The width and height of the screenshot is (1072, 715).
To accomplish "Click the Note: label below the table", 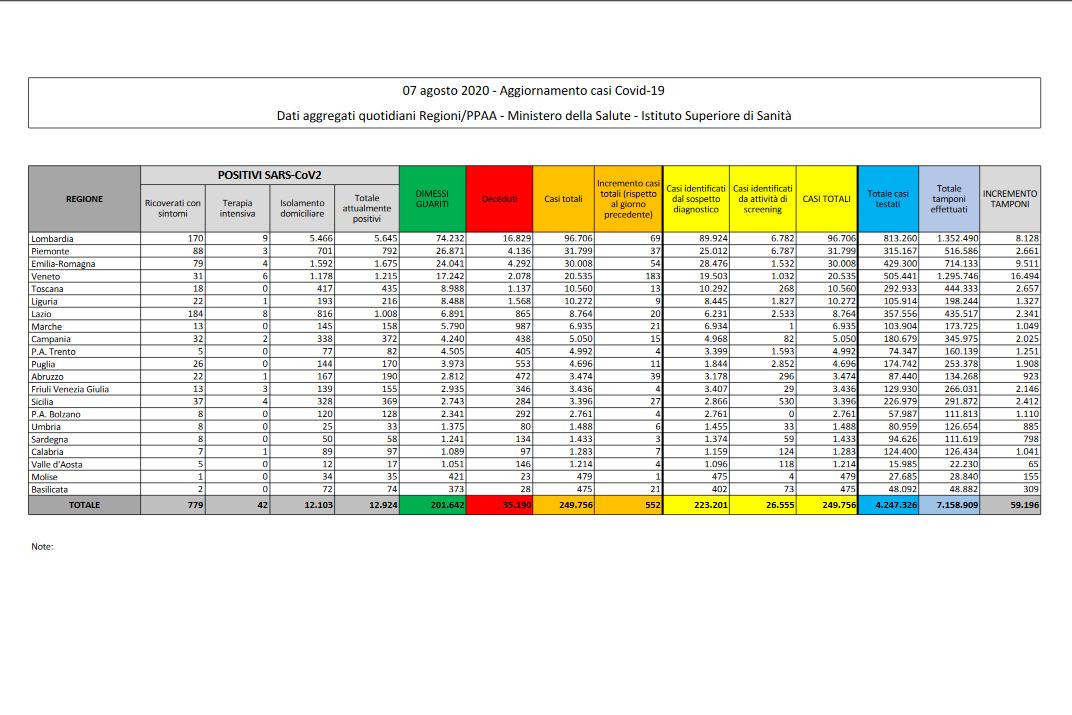I will [x=41, y=547].
